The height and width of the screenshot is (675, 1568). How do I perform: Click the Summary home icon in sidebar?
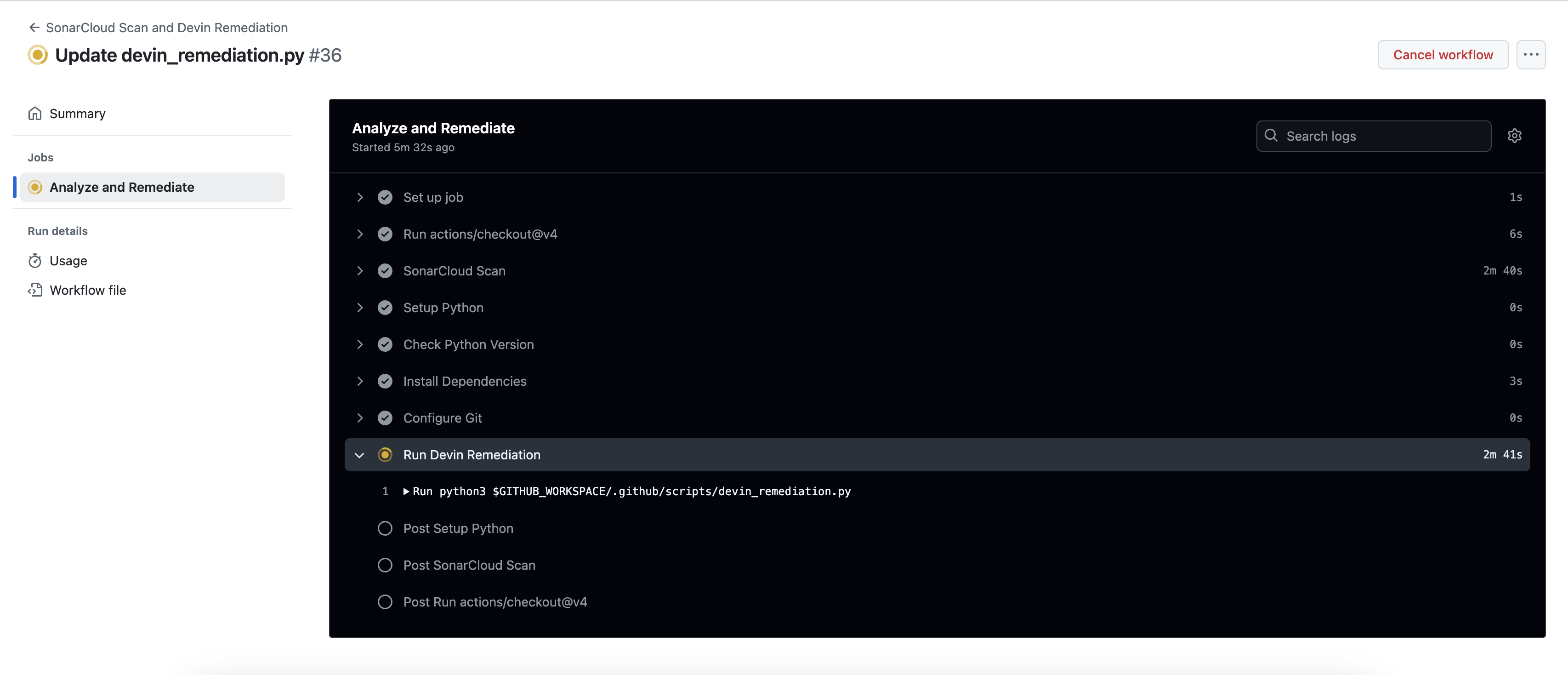pos(34,113)
